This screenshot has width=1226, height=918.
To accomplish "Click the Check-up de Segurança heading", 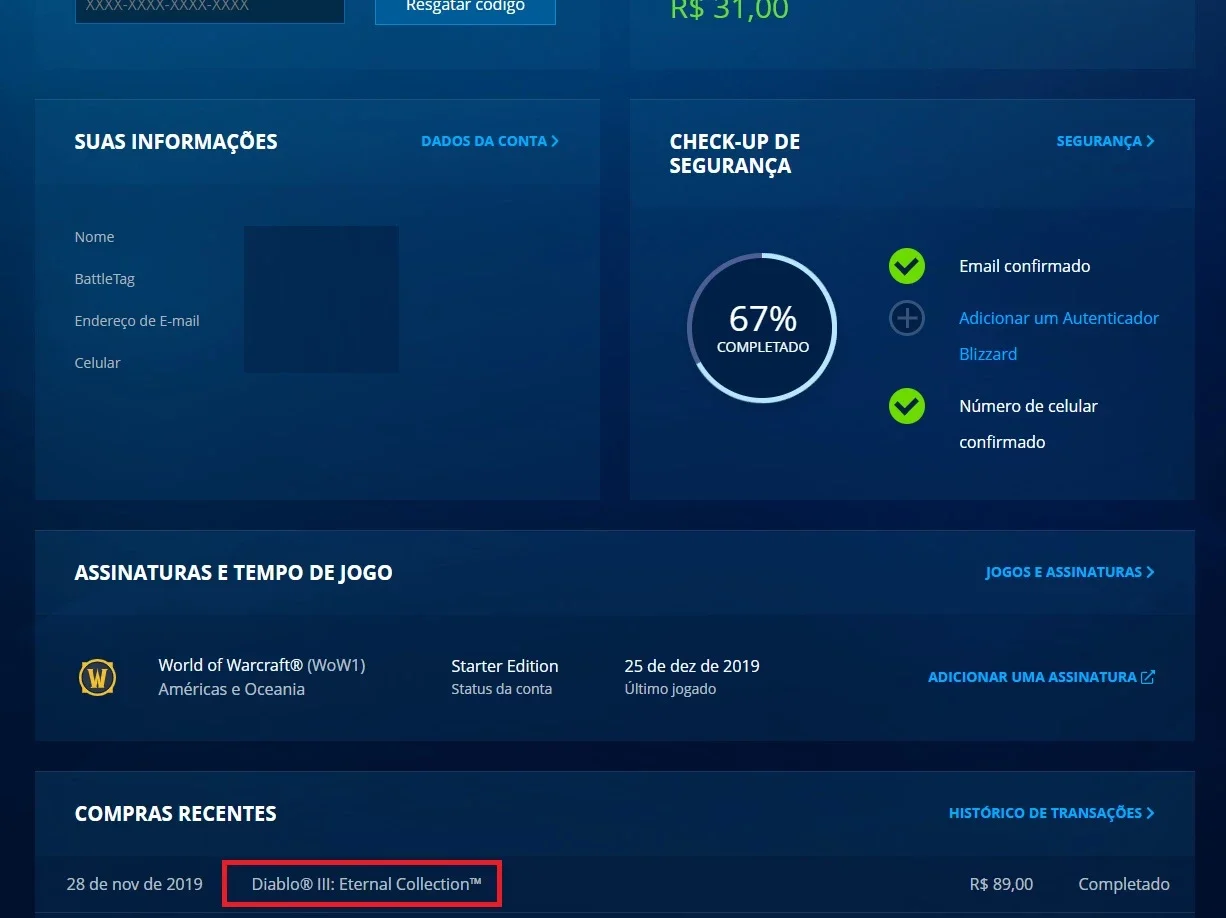I will pyautogui.click(x=735, y=154).
